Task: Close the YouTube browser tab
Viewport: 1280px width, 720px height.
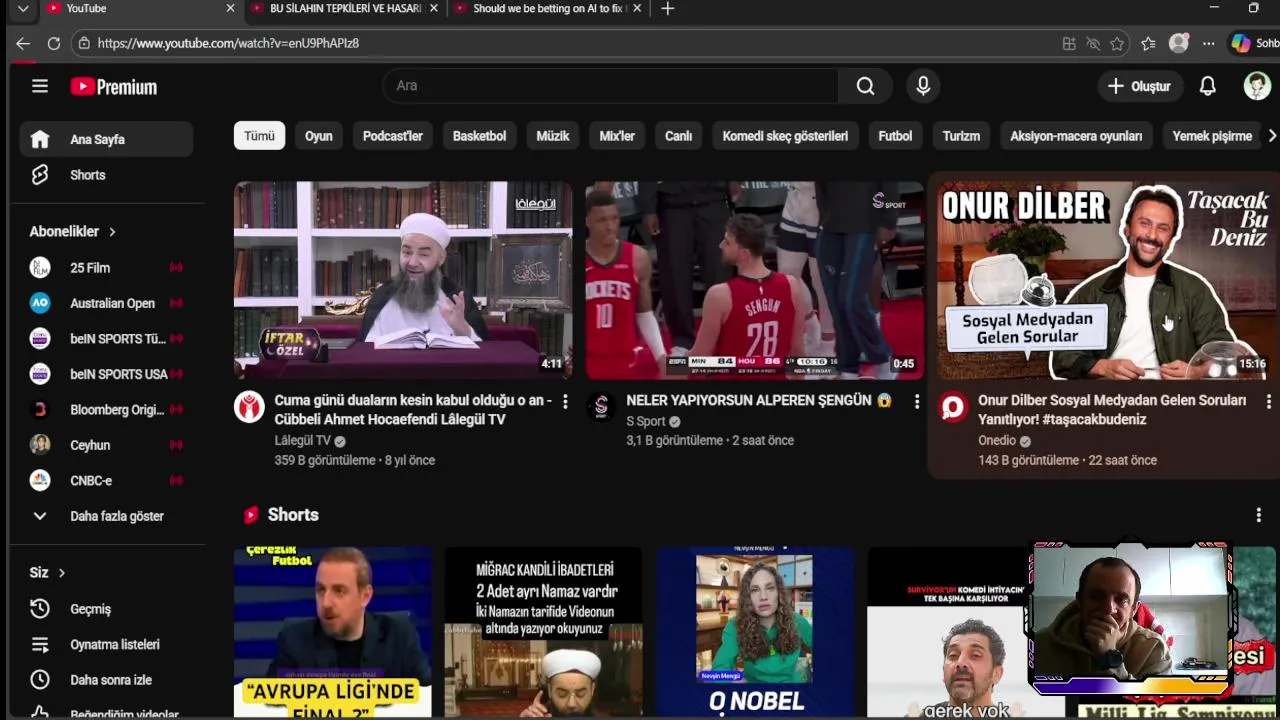Action: click(x=230, y=8)
